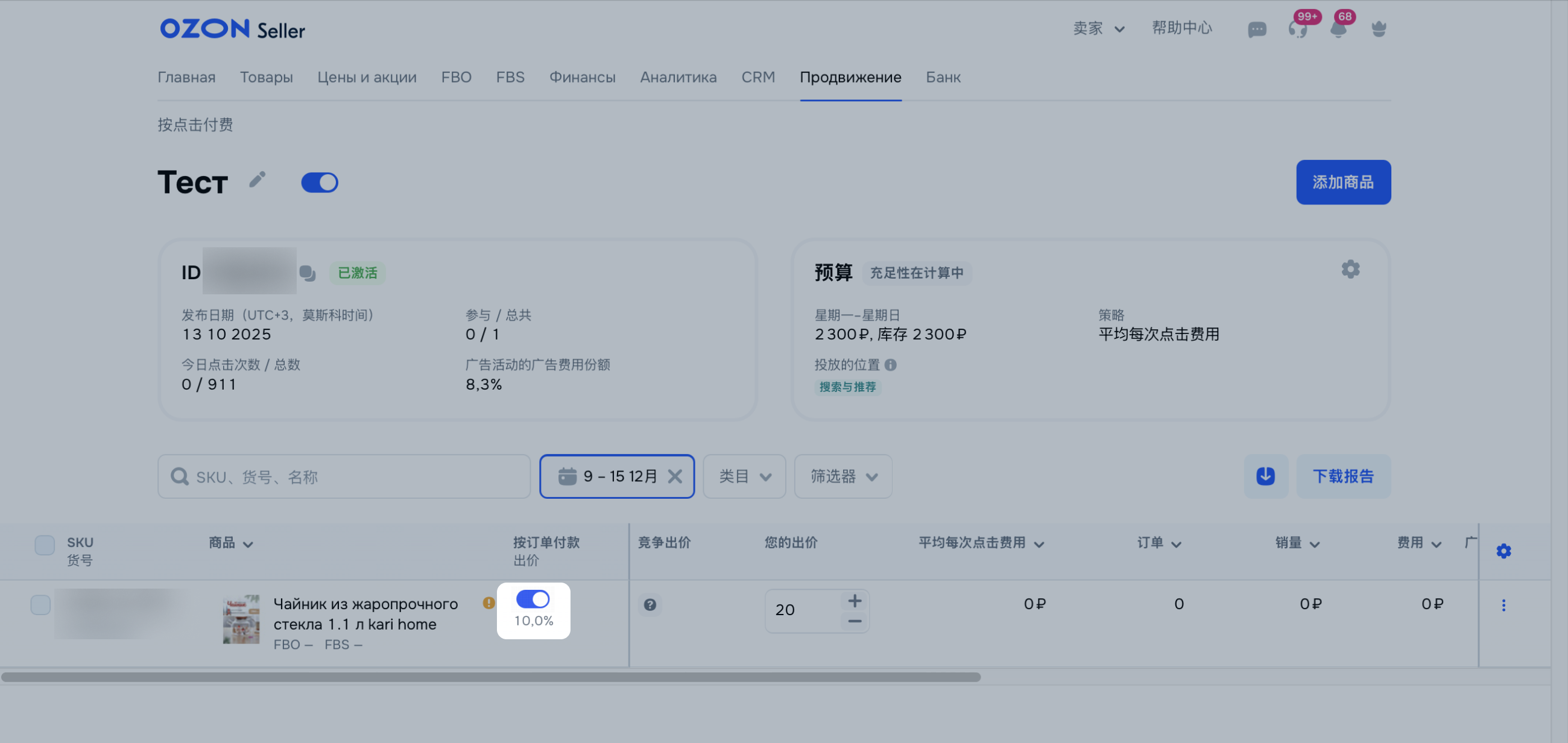Check the select-all SKU header checkbox
This screenshot has width=1568, height=743.
pyautogui.click(x=45, y=545)
